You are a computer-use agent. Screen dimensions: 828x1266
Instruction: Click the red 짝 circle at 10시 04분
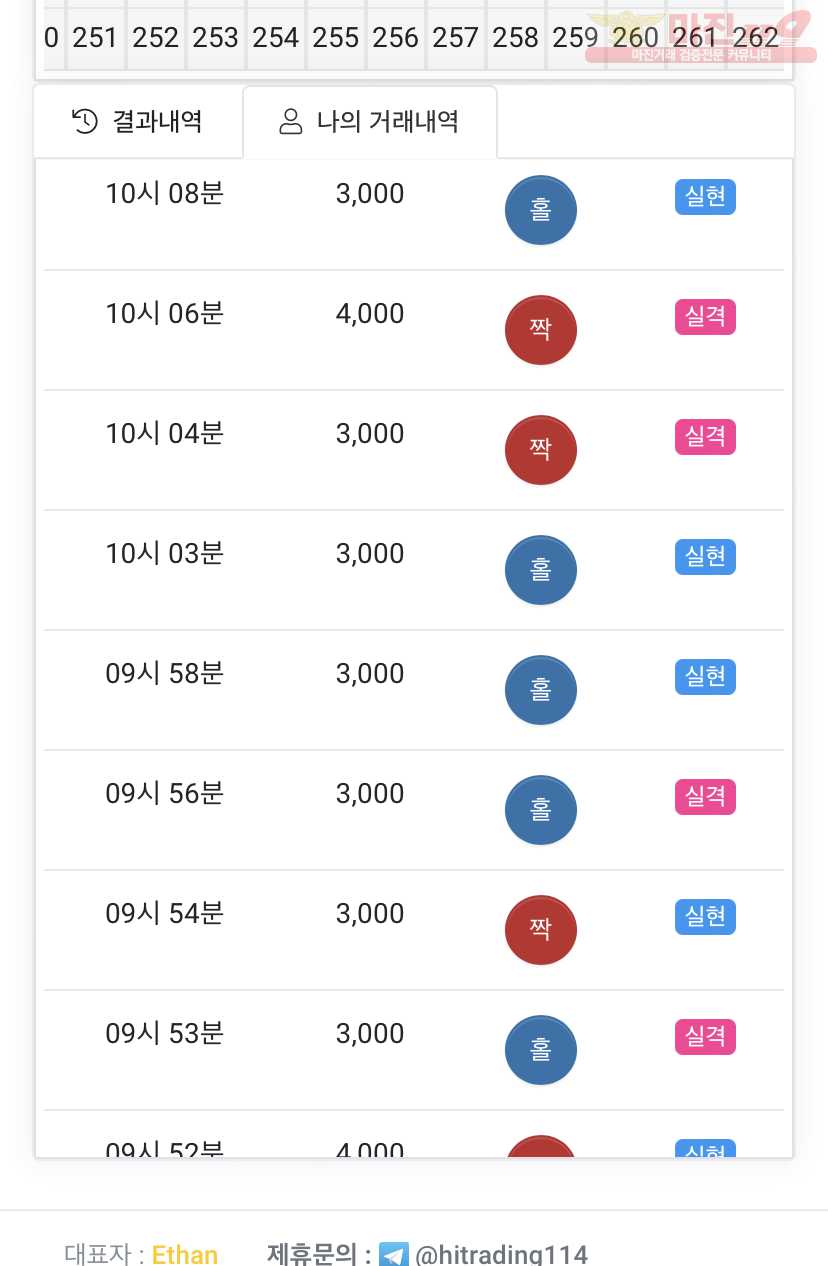pyautogui.click(x=541, y=450)
